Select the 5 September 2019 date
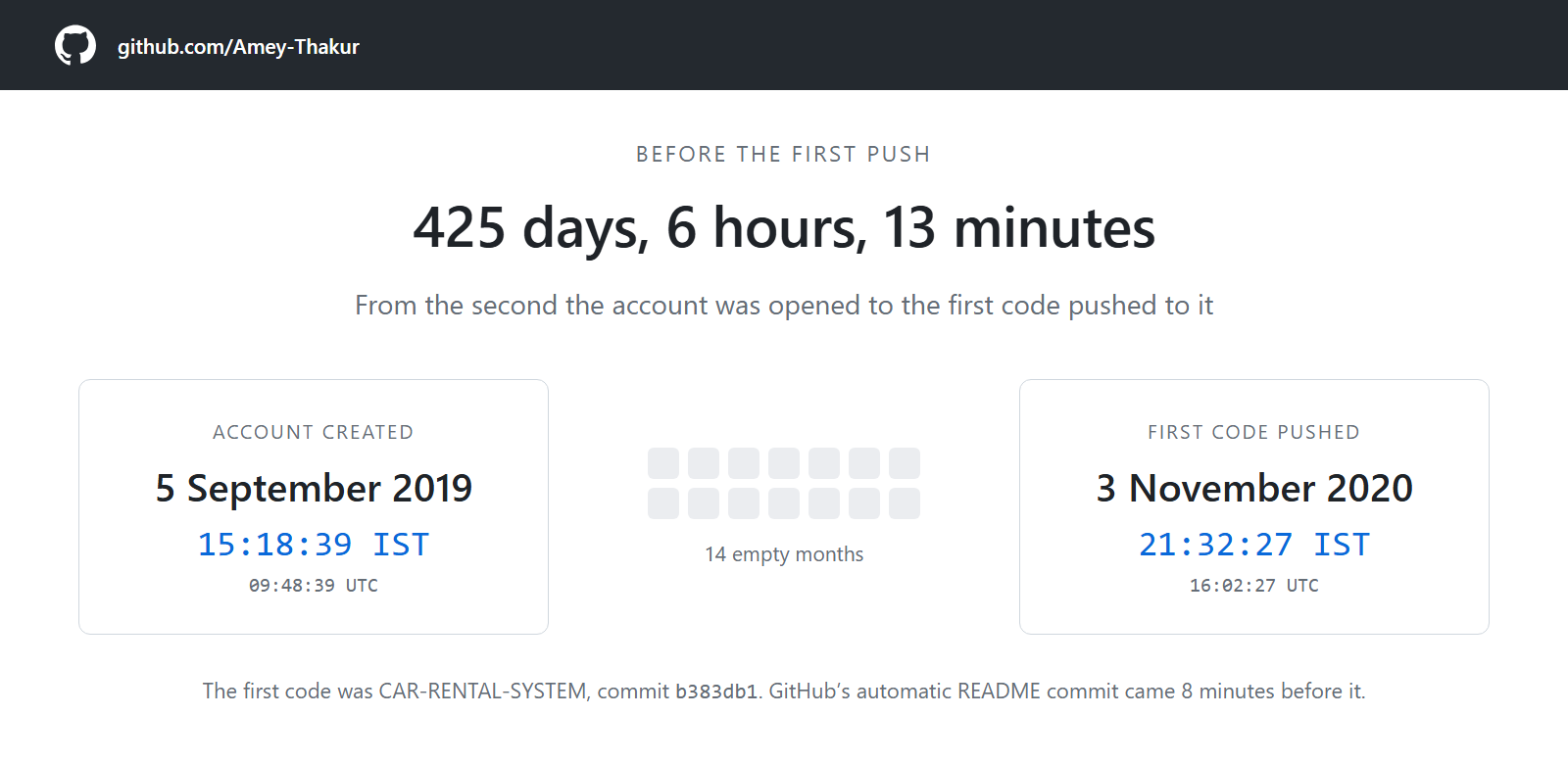The image size is (1568, 764). [x=314, y=488]
